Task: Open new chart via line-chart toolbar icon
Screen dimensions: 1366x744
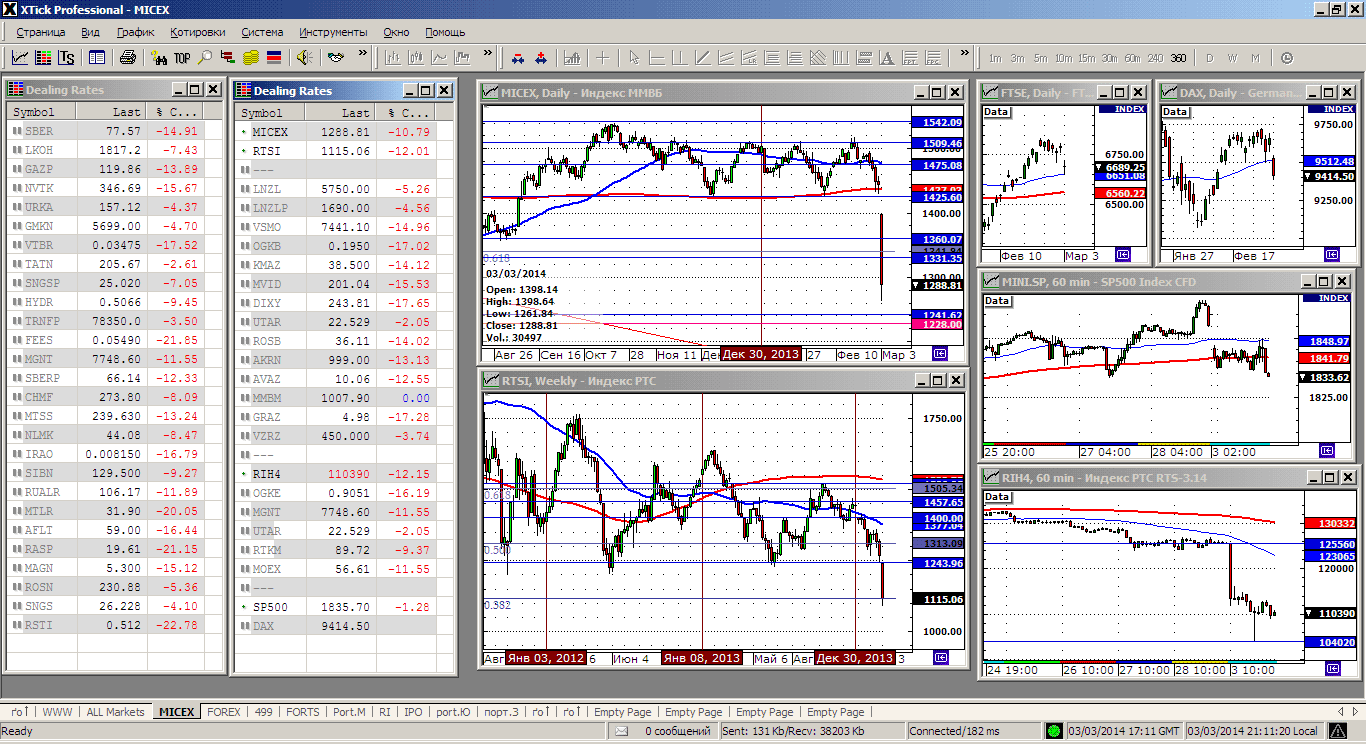Action: [20, 58]
